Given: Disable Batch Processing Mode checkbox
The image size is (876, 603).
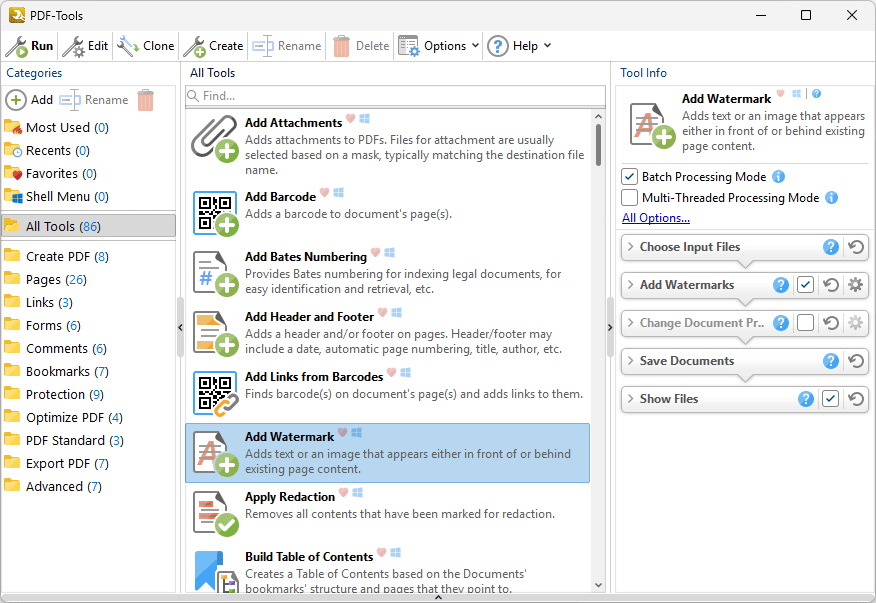Looking at the screenshot, I should point(630,177).
